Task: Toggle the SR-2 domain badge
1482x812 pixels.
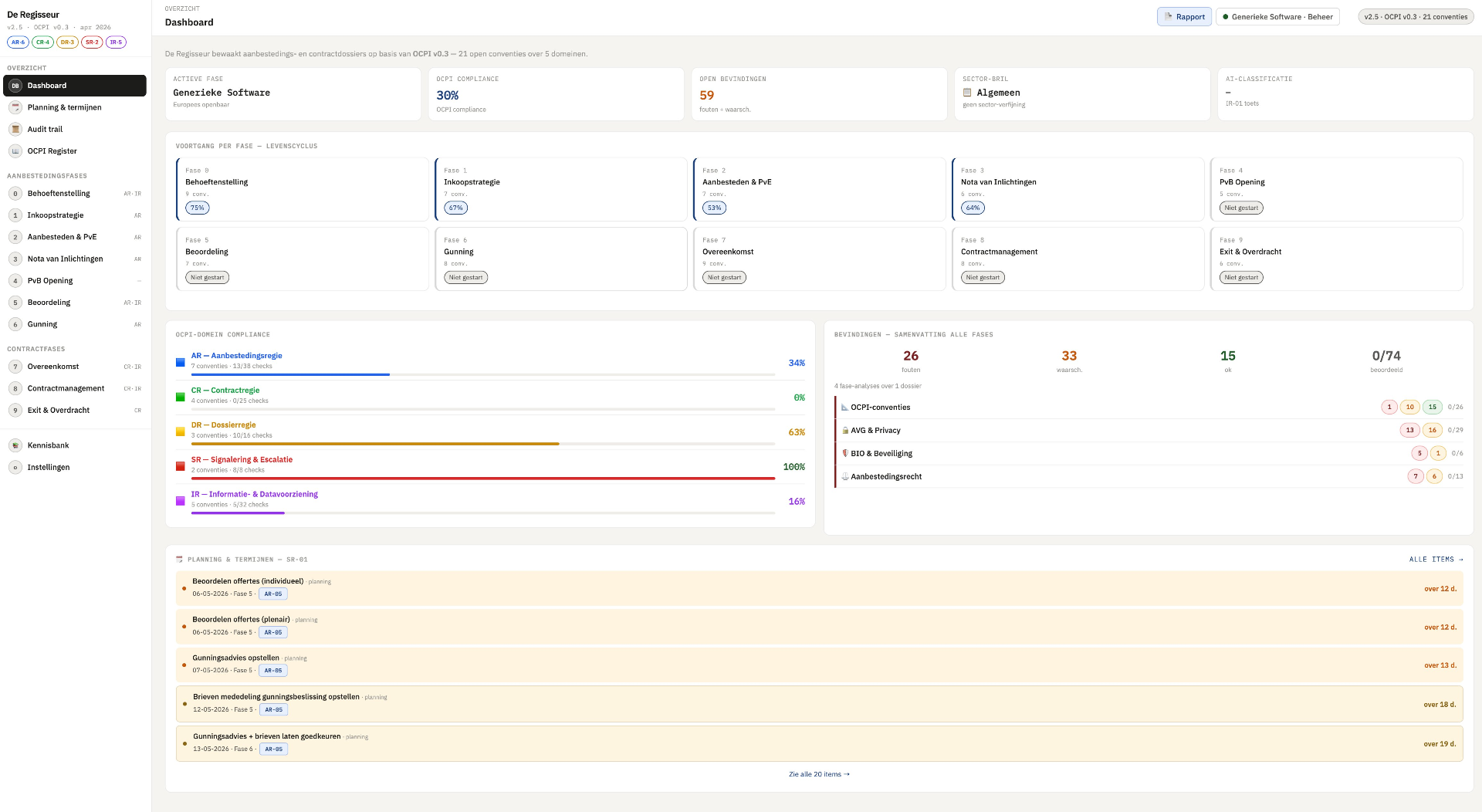Action: point(92,42)
